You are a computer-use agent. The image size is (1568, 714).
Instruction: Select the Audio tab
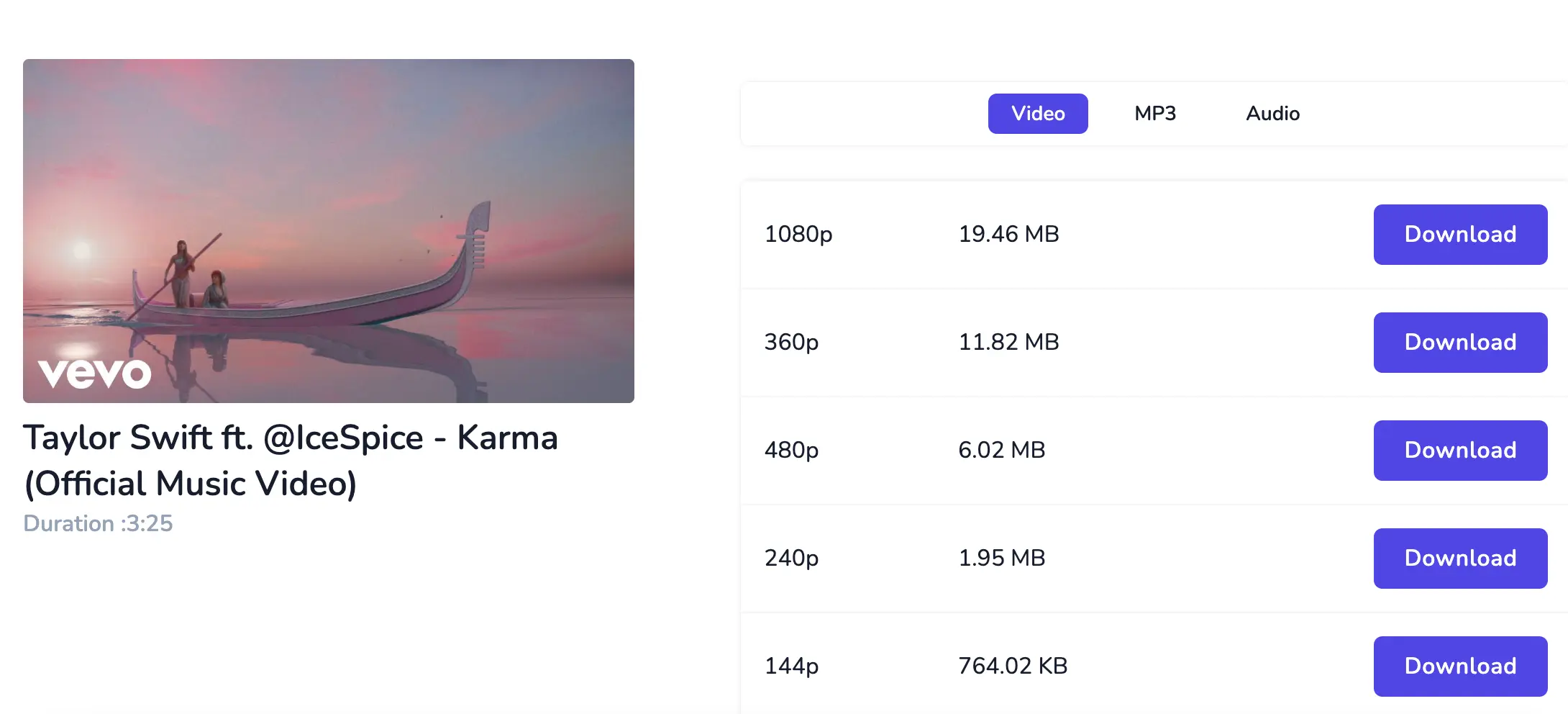(1272, 114)
